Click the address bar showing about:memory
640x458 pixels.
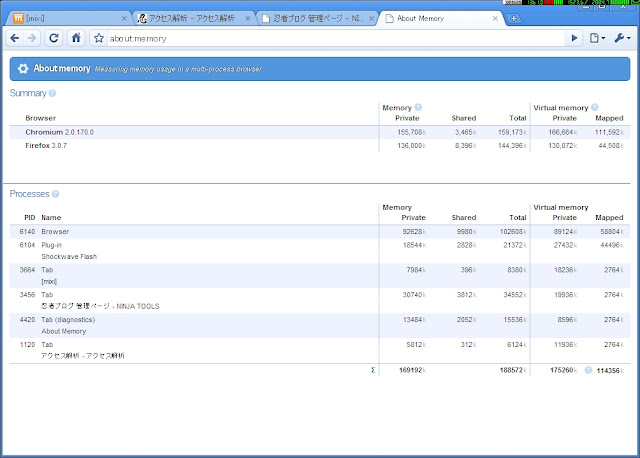(x=330, y=38)
